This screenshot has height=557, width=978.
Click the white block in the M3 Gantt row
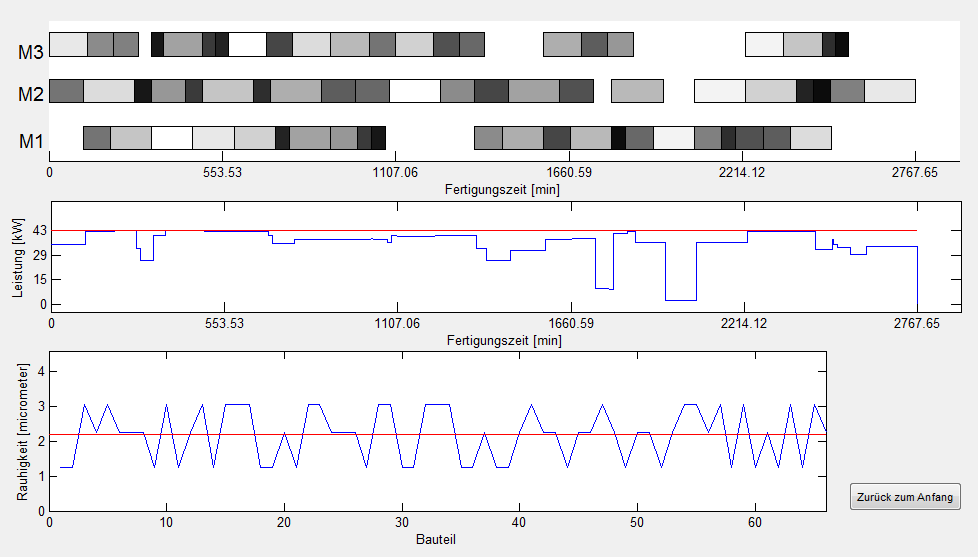coord(248,45)
